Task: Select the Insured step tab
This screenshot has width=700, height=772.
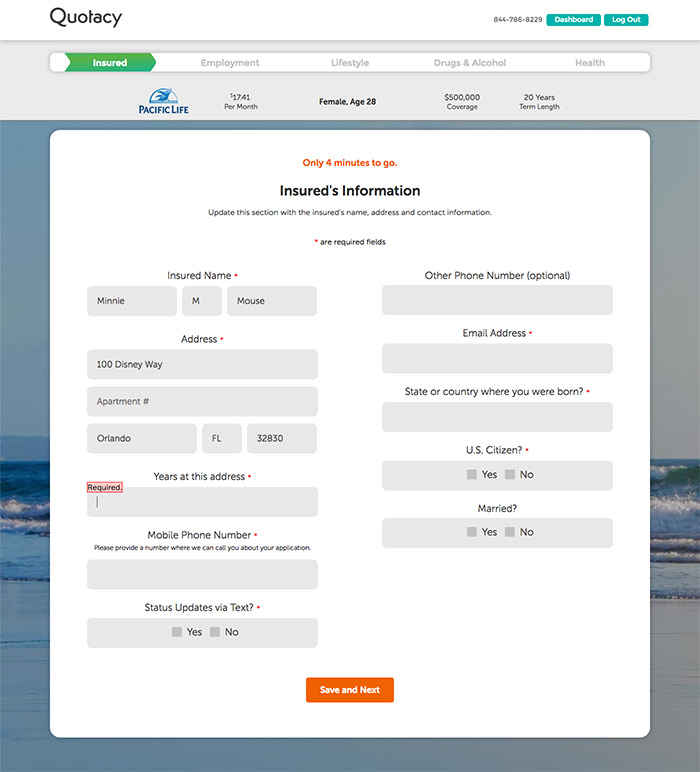Action: coord(110,63)
